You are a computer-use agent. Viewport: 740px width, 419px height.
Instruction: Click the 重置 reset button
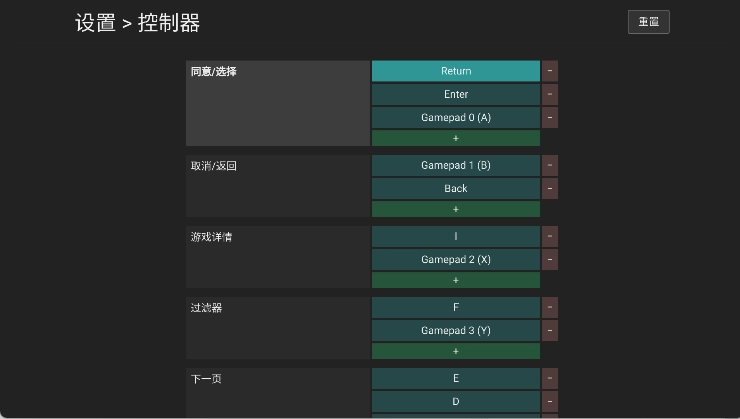[x=648, y=22]
